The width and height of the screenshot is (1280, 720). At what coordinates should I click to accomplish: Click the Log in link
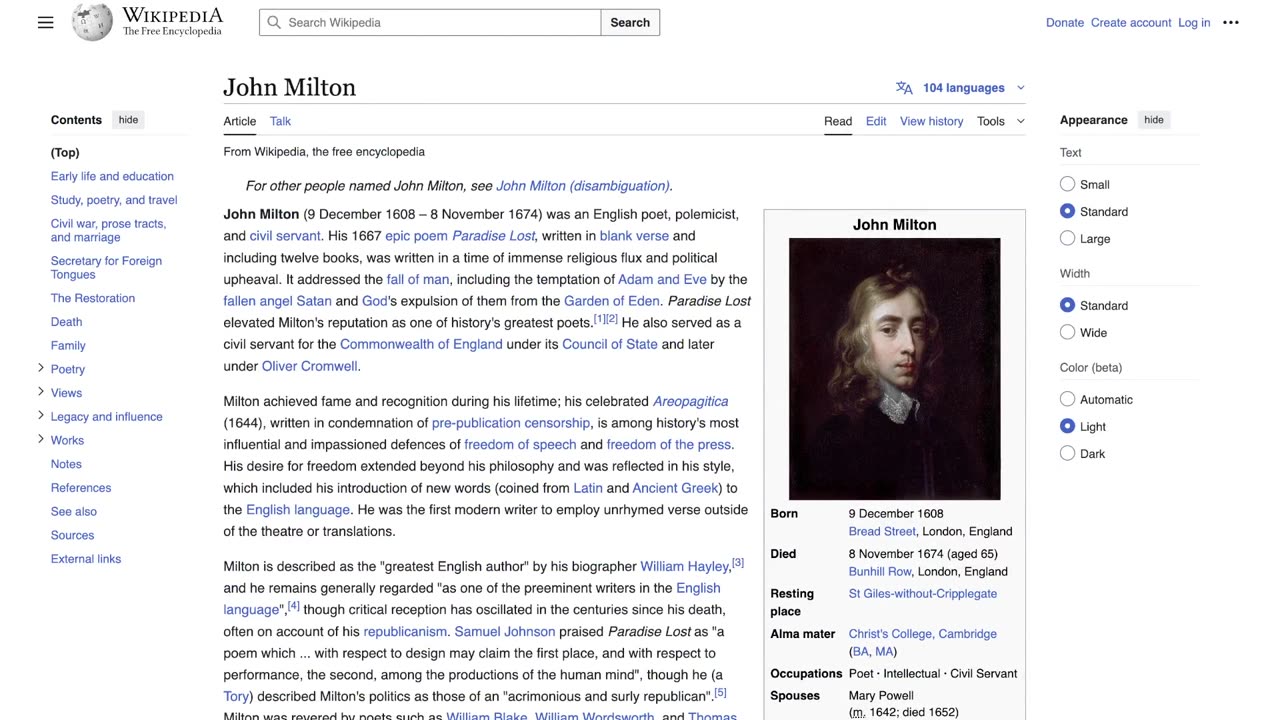coord(1194,23)
